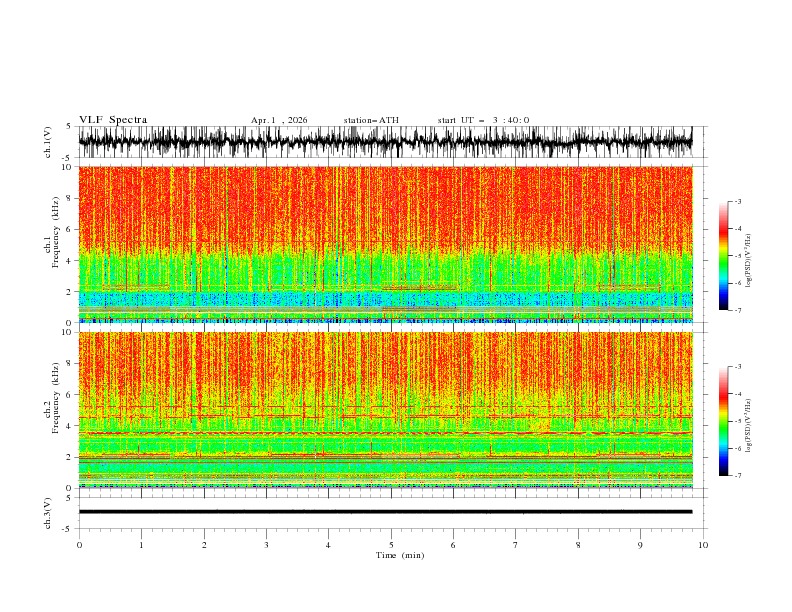Click the time axis tick label "3"
This screenshot has height=612, width=792.
pyautogui.click(x=266, y=545)
